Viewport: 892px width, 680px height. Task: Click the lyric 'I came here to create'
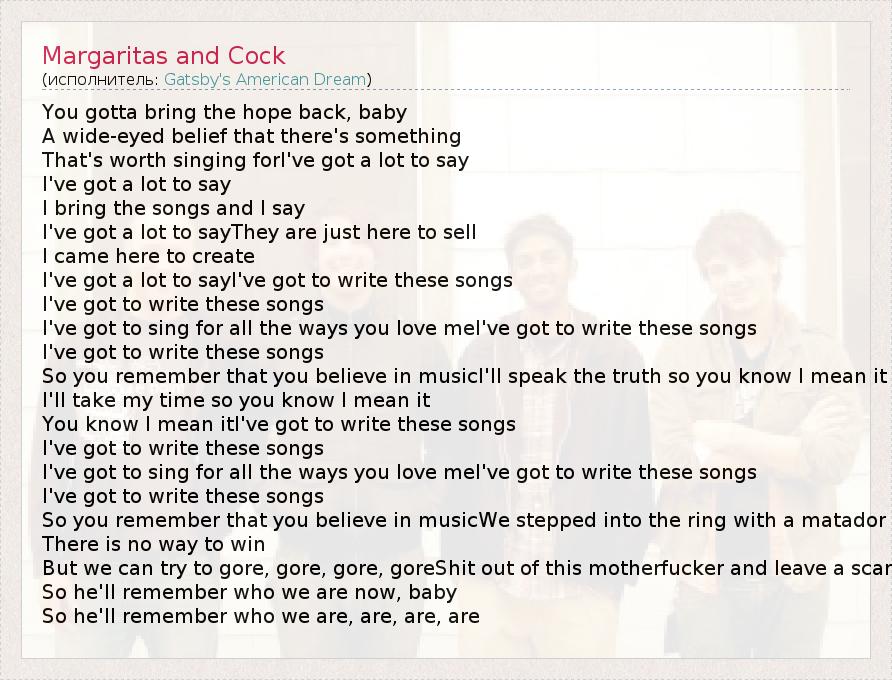(x=148, y=256)
